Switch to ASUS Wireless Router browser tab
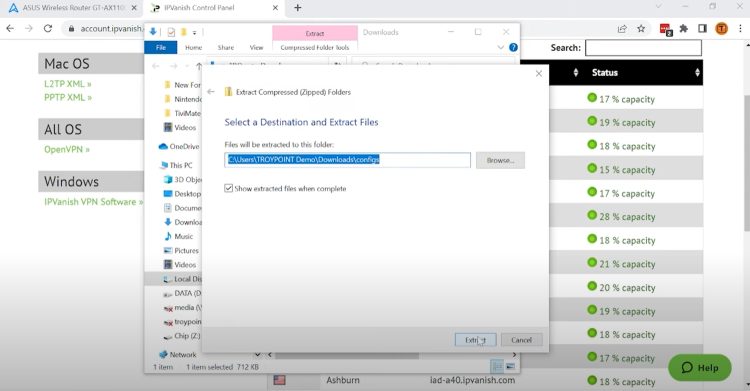Image resolution: width=750 pixels, height=391 pixels. 73,8
